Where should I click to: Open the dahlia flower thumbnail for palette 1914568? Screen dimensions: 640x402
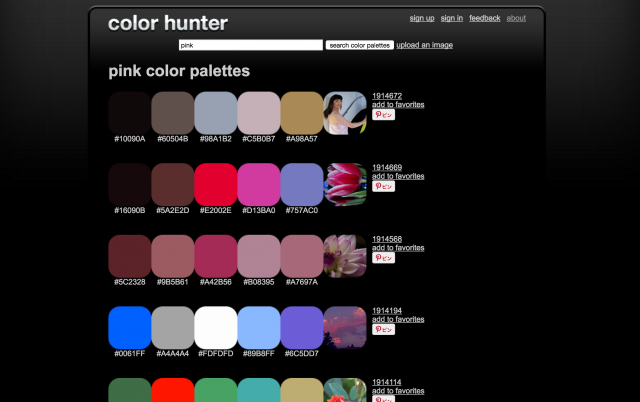tap(345, 256)
